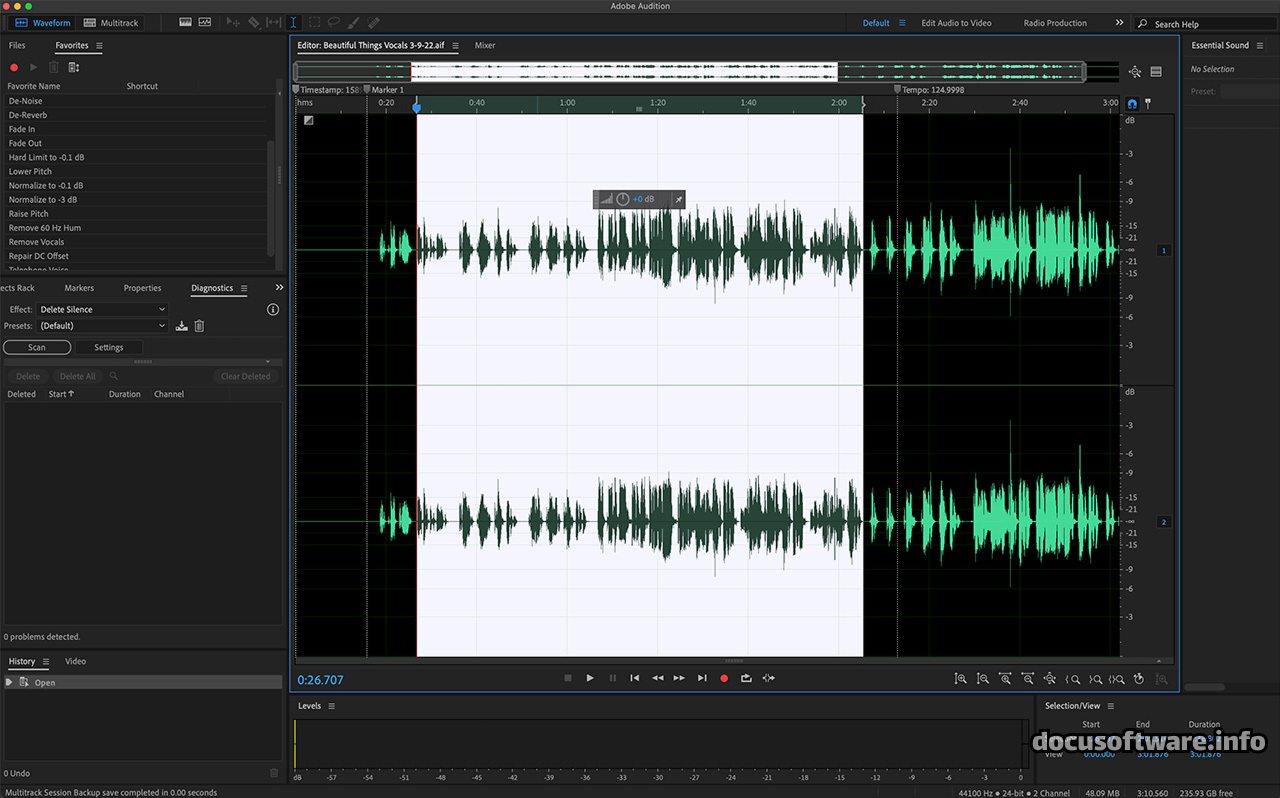The height and width of the screenshot is (798, 1280).
Task: Select the Time Selection tool
Action: click(x=293, y=22)
